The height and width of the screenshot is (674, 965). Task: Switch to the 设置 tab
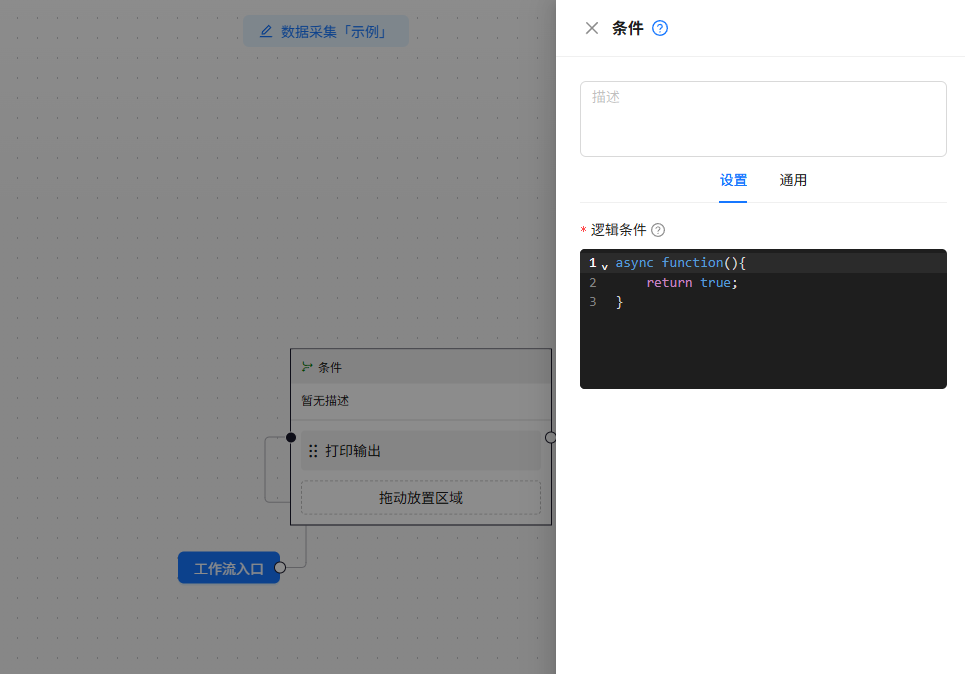[733, 180]
